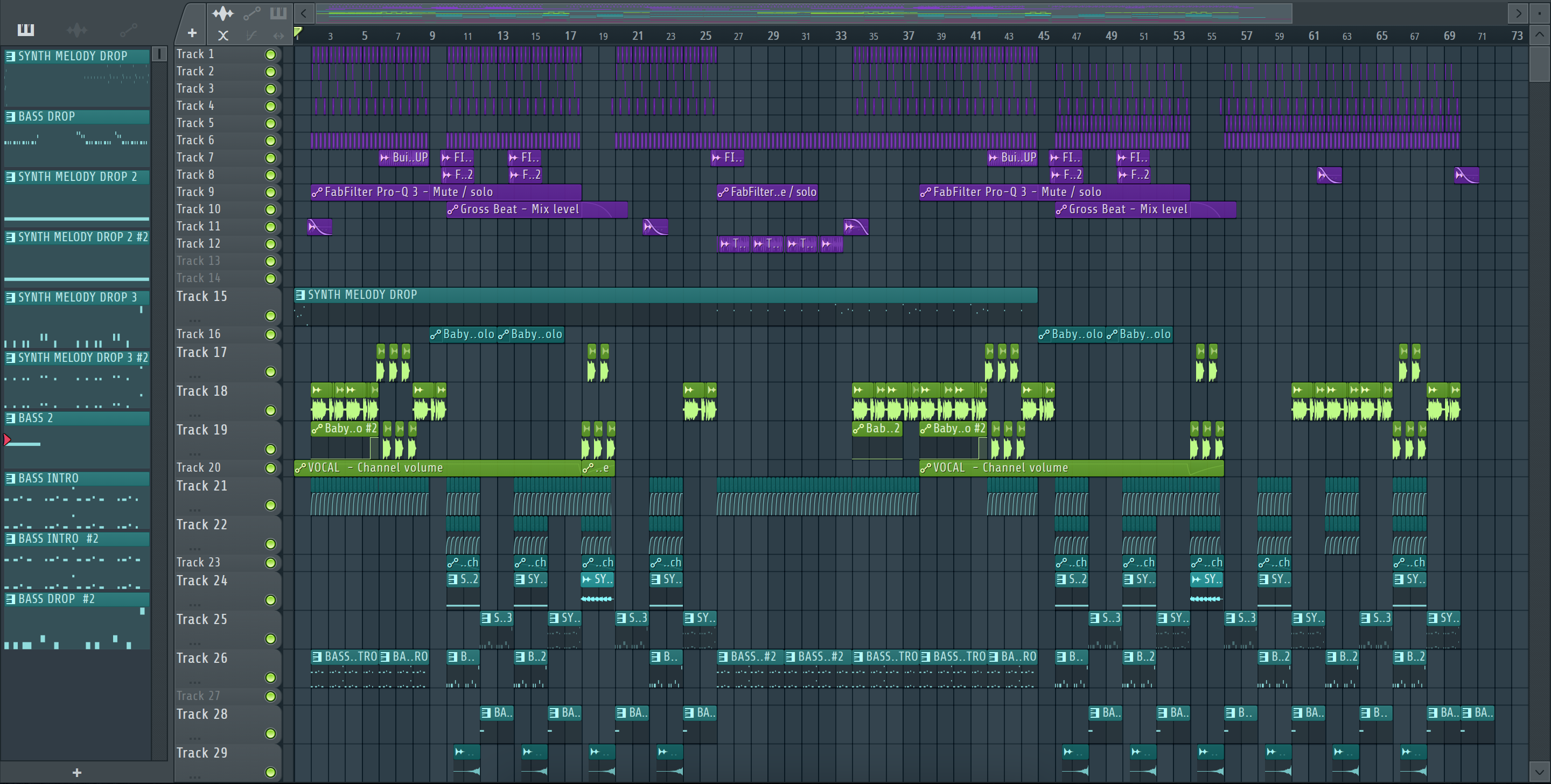This screenshot has width=1551, height=784.
Task: Click the green playhead marker at bar 1
Action: point(297,32)
